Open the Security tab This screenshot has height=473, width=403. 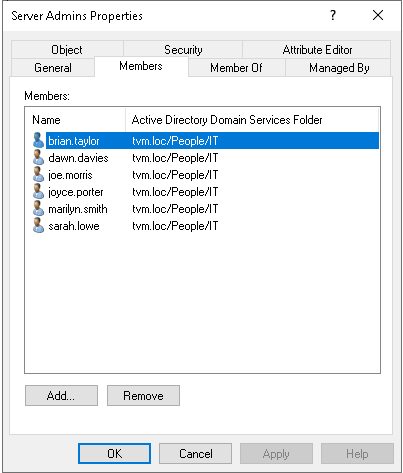[183, 50]
